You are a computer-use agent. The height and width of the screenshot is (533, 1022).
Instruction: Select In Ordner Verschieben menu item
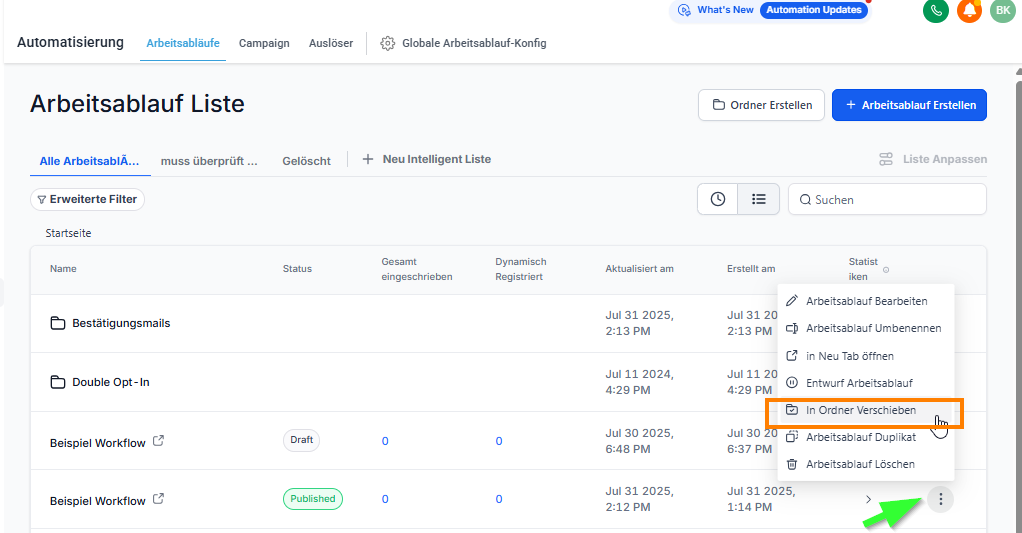click(866, 411)
